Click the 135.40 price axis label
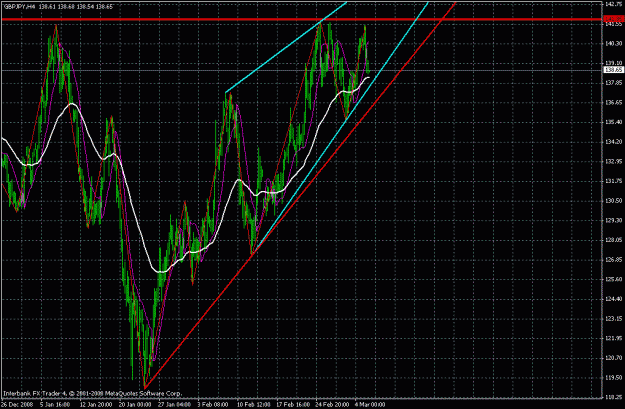This screenshot has height=409, width=625. click(x=614, y=122)
